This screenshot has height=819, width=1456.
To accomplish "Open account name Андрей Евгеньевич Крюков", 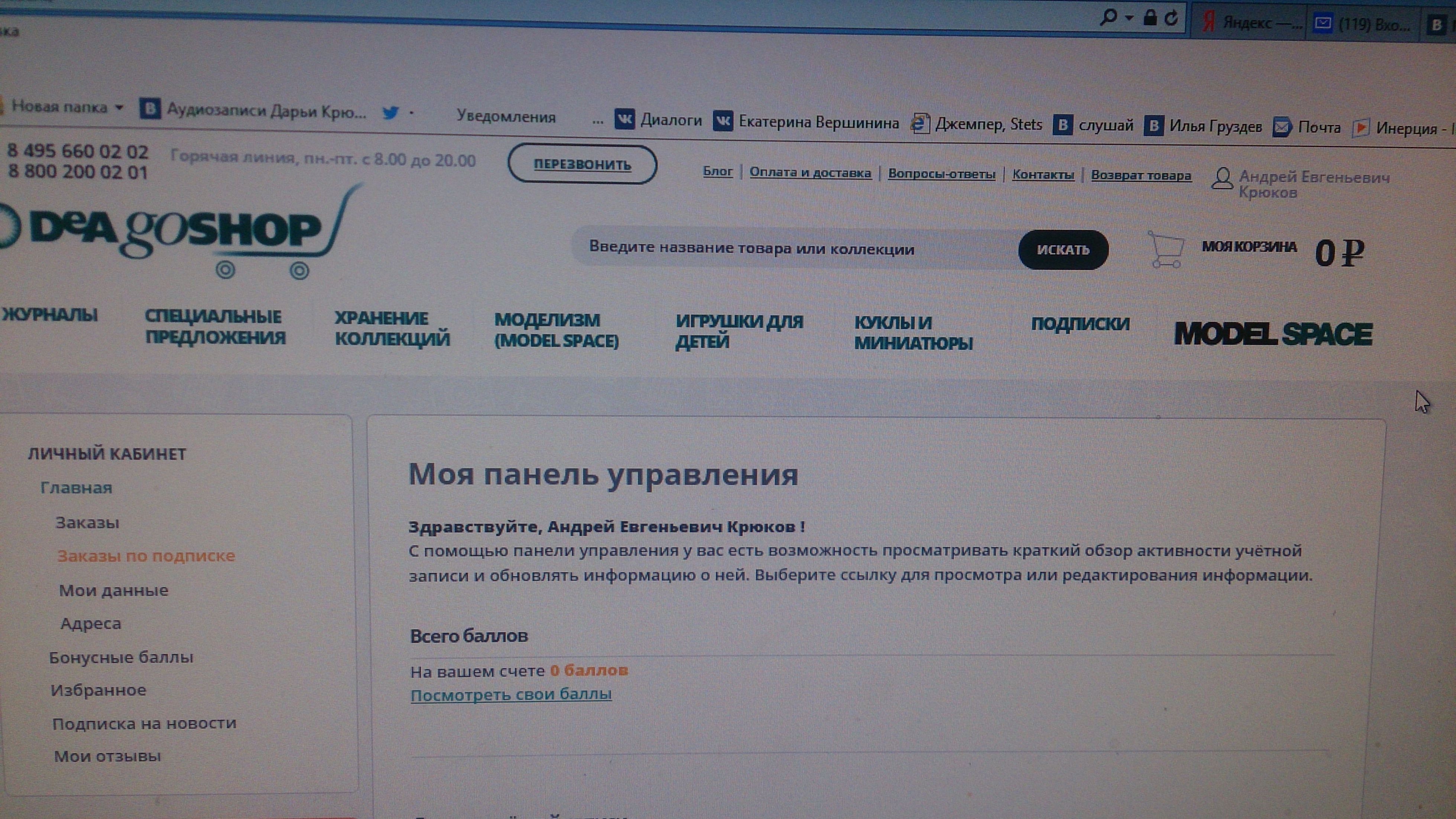I will click(1314, 185).
